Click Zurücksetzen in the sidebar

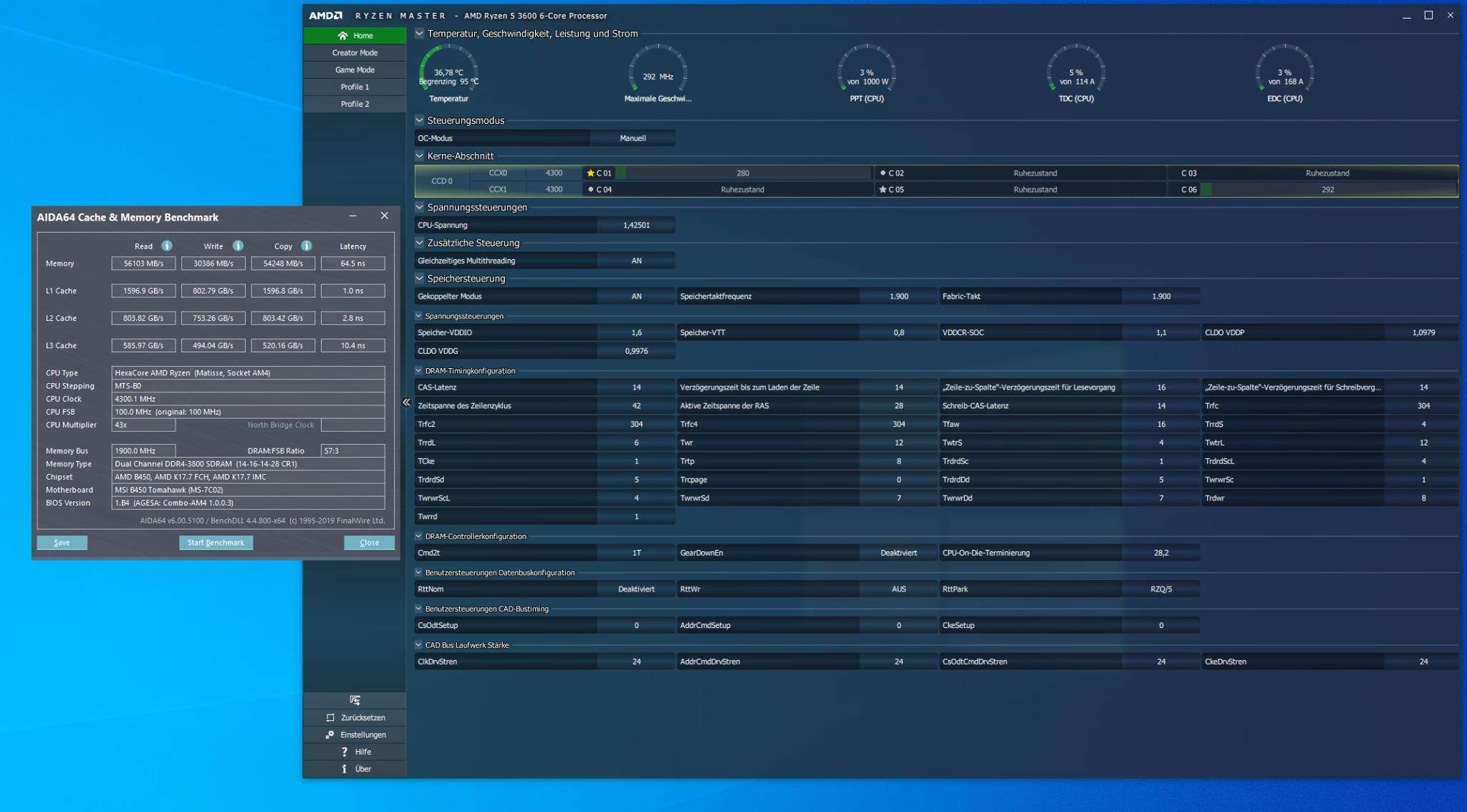point(355,717)
